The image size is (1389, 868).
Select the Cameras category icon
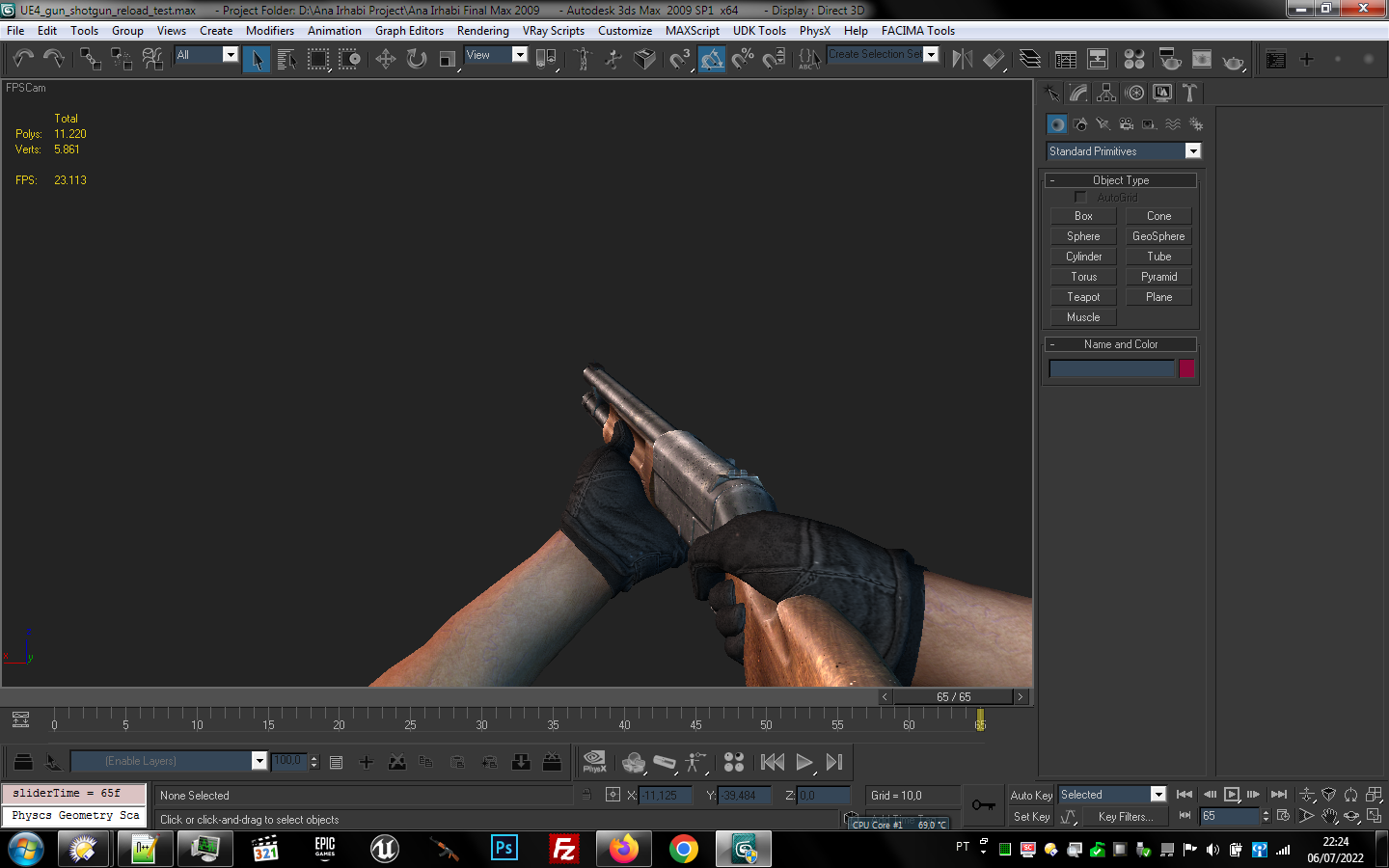[x=1126, y=124]
